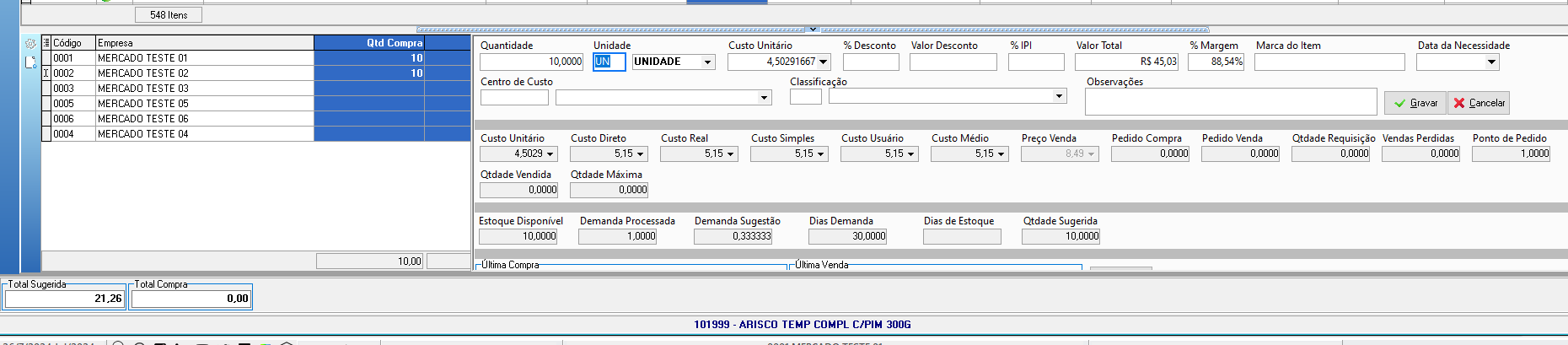Click the Demanda Processada value field
Screen dimensions: 1568x345
618,236
